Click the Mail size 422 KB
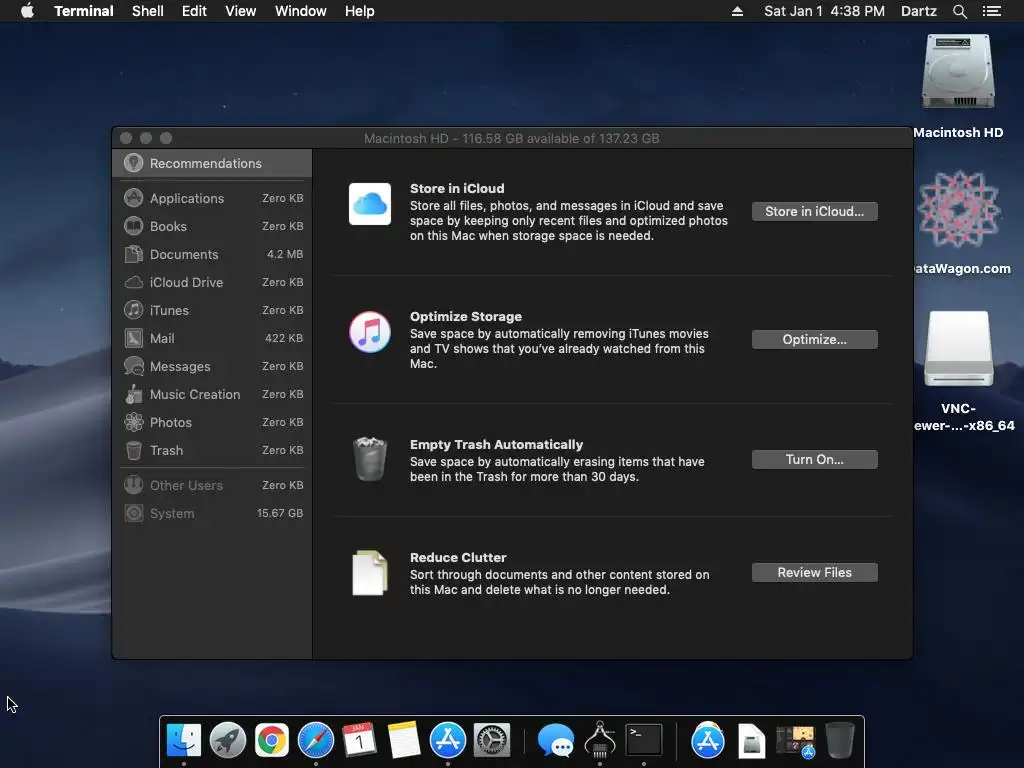The width and height of the screenshot is (1024, 768). tap(284, 338)
